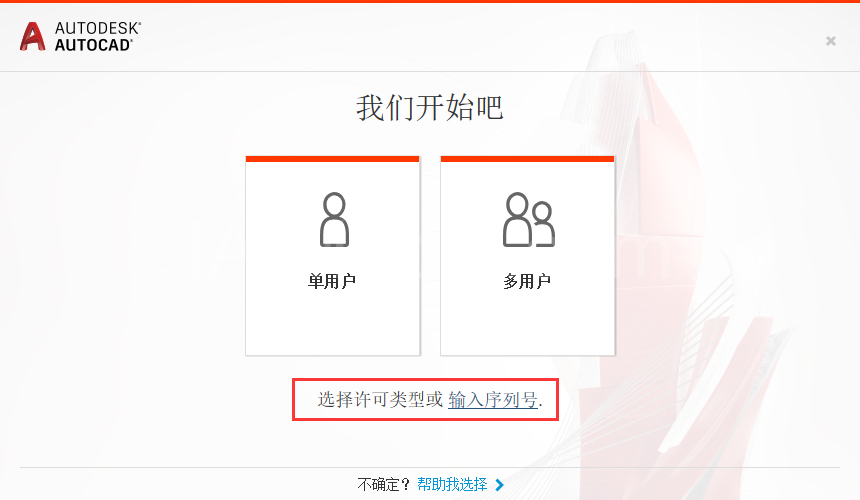Click the orange bar atop 多用户 card
Screen dimensions: 860x500
527,159
